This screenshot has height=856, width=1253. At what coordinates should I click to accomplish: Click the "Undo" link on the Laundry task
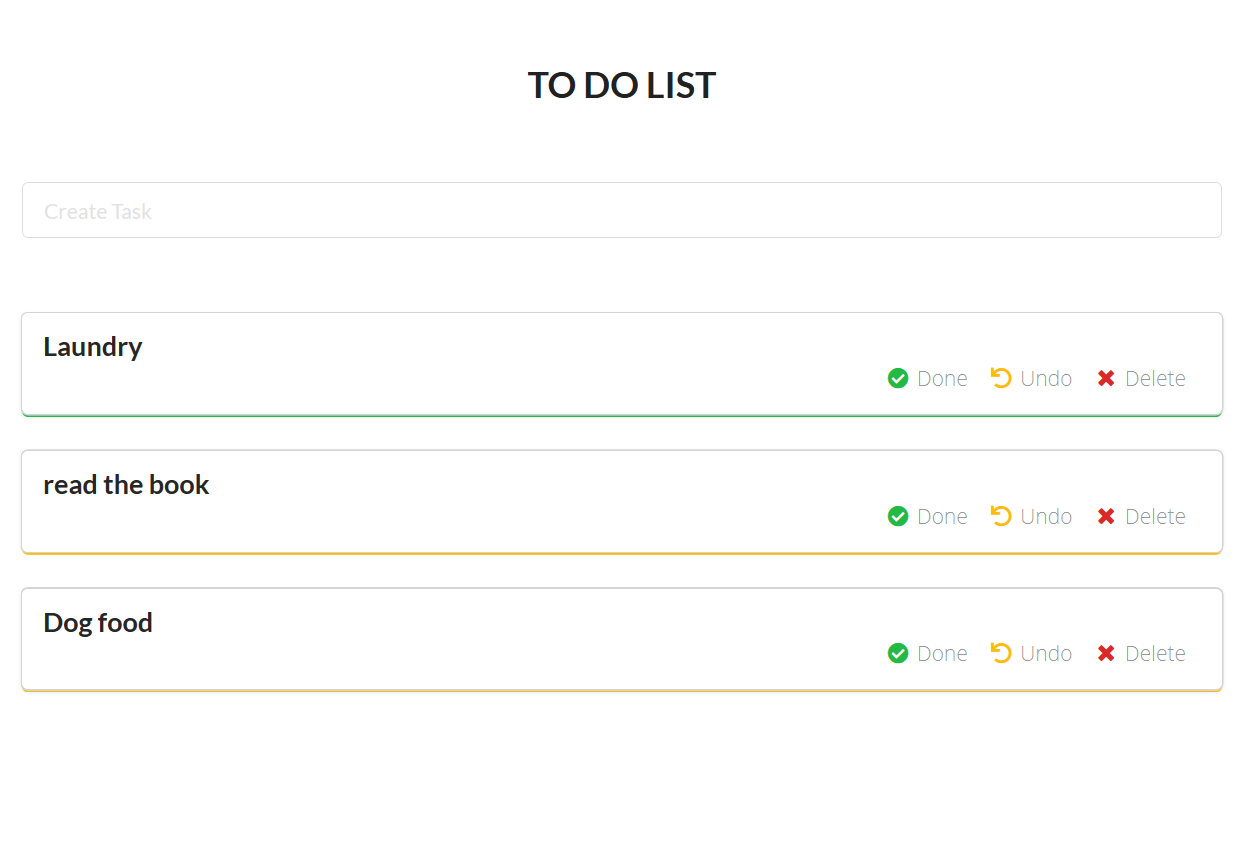tap(1045, 378)
